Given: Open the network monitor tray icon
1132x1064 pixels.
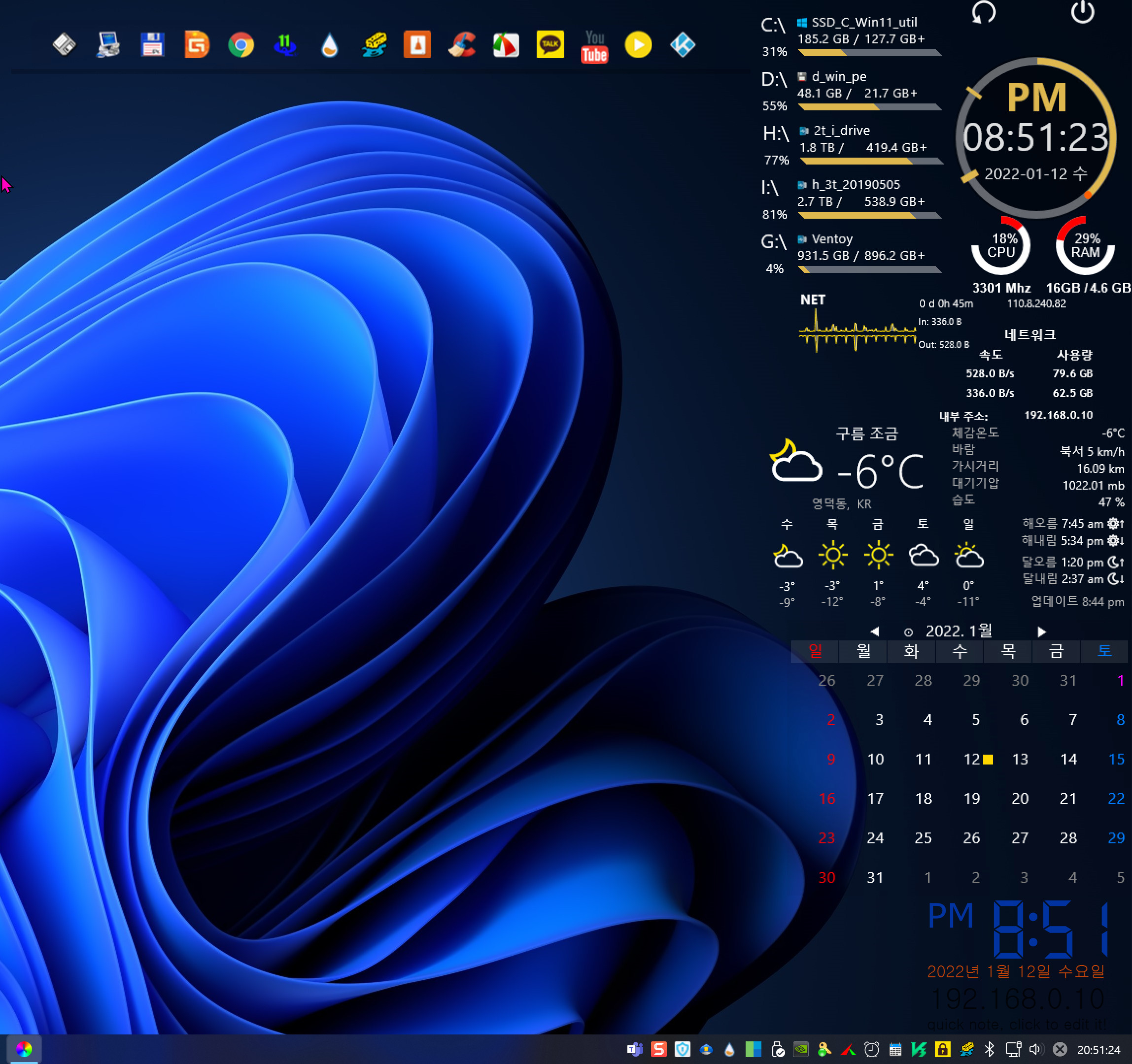Looking at the screenshot, I should tap(1013, 1049).
